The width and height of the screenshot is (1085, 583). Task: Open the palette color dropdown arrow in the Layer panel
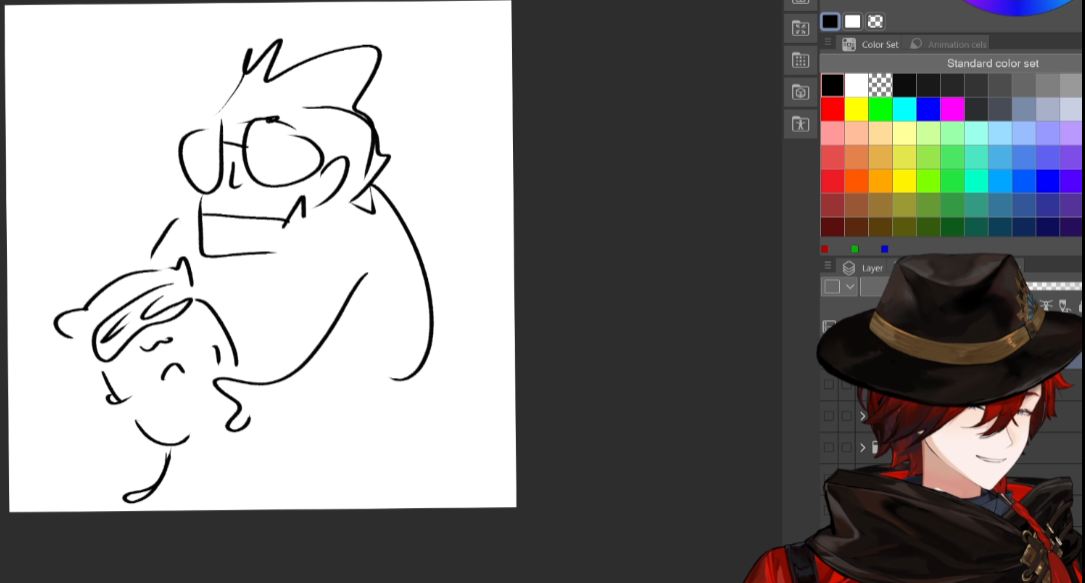click(x=850, y=286)
